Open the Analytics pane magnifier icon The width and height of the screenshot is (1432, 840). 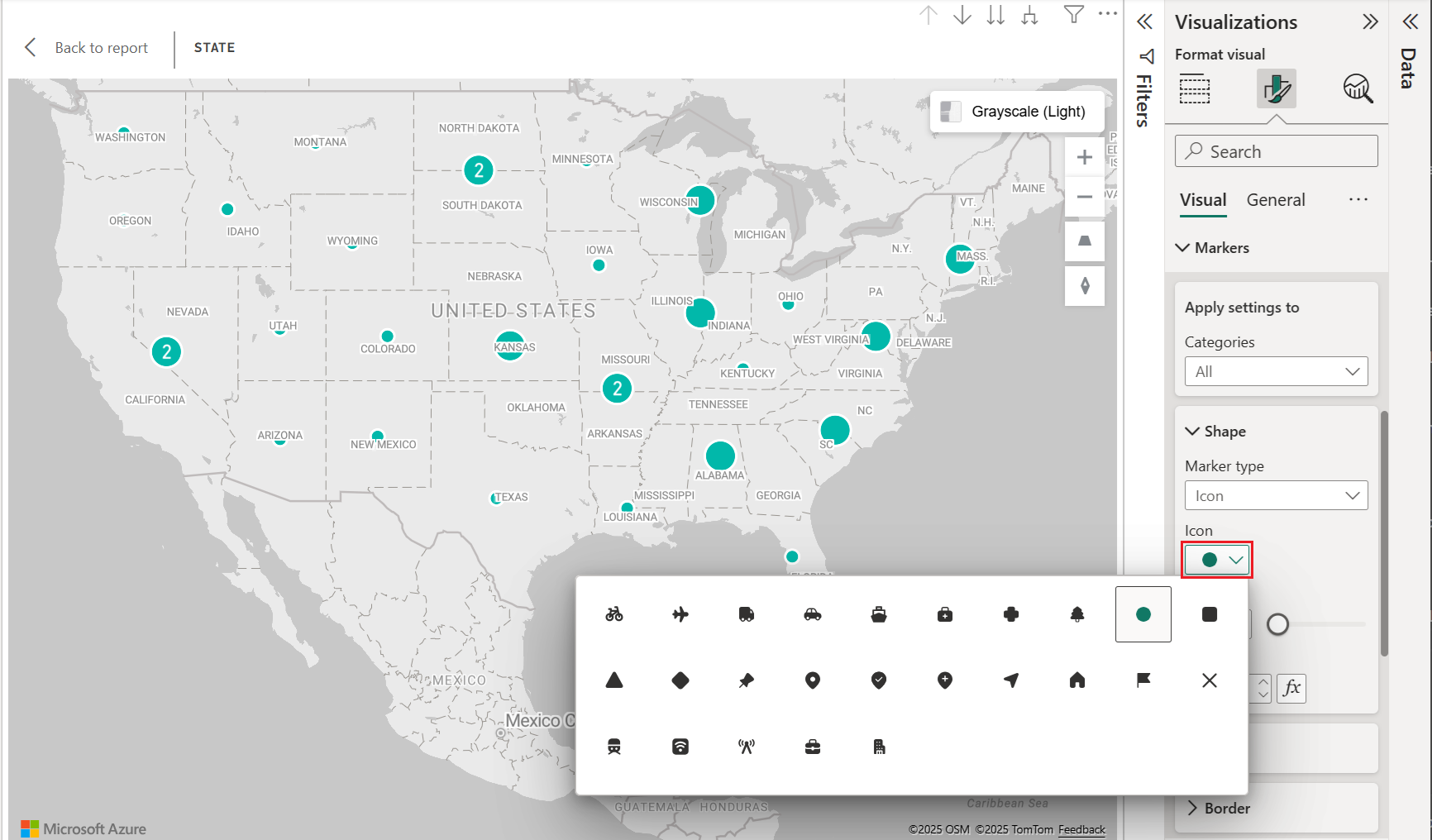point(1358,88)
